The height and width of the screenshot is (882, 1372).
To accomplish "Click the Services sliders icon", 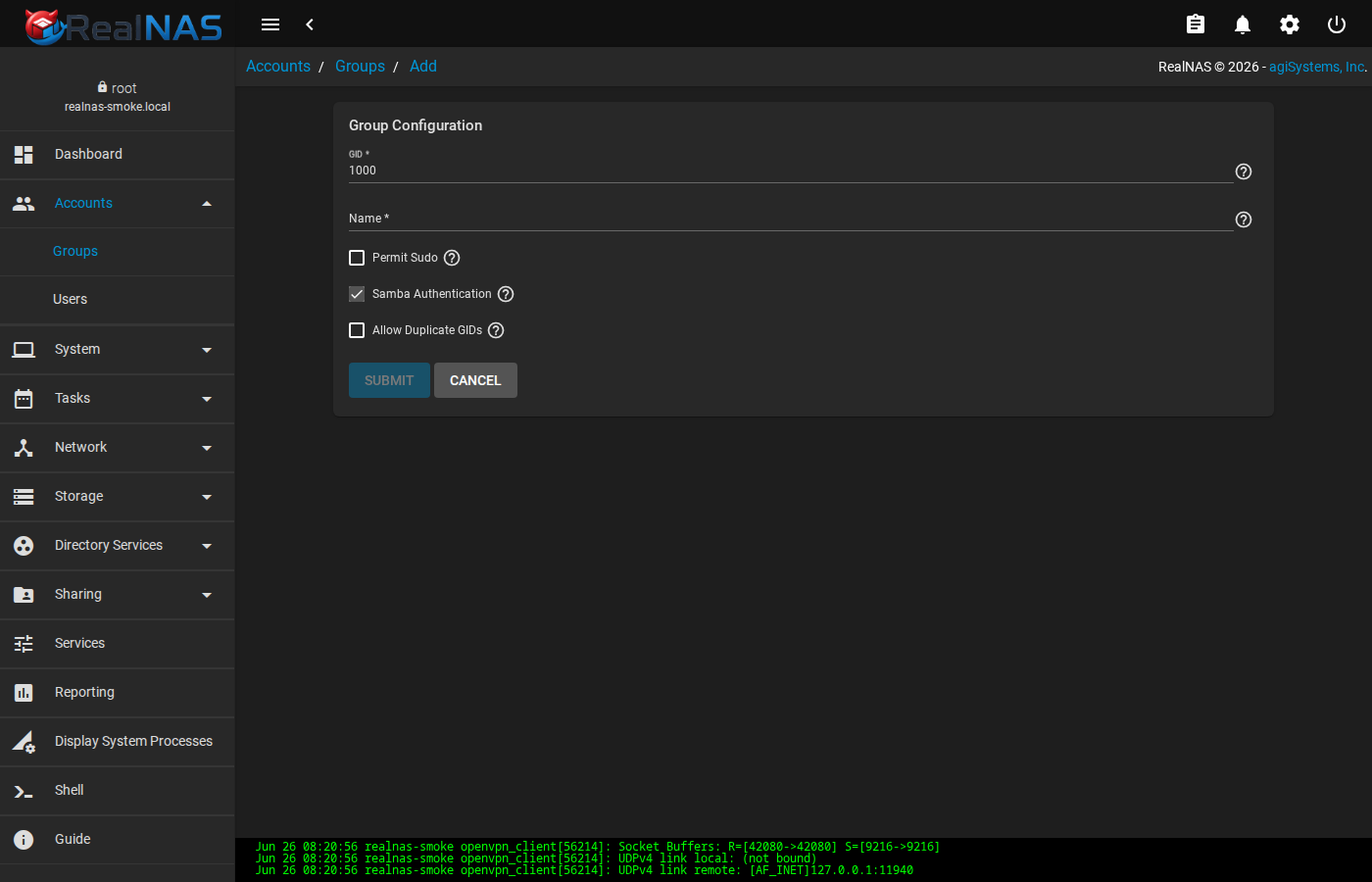I will tap(24, 644).
